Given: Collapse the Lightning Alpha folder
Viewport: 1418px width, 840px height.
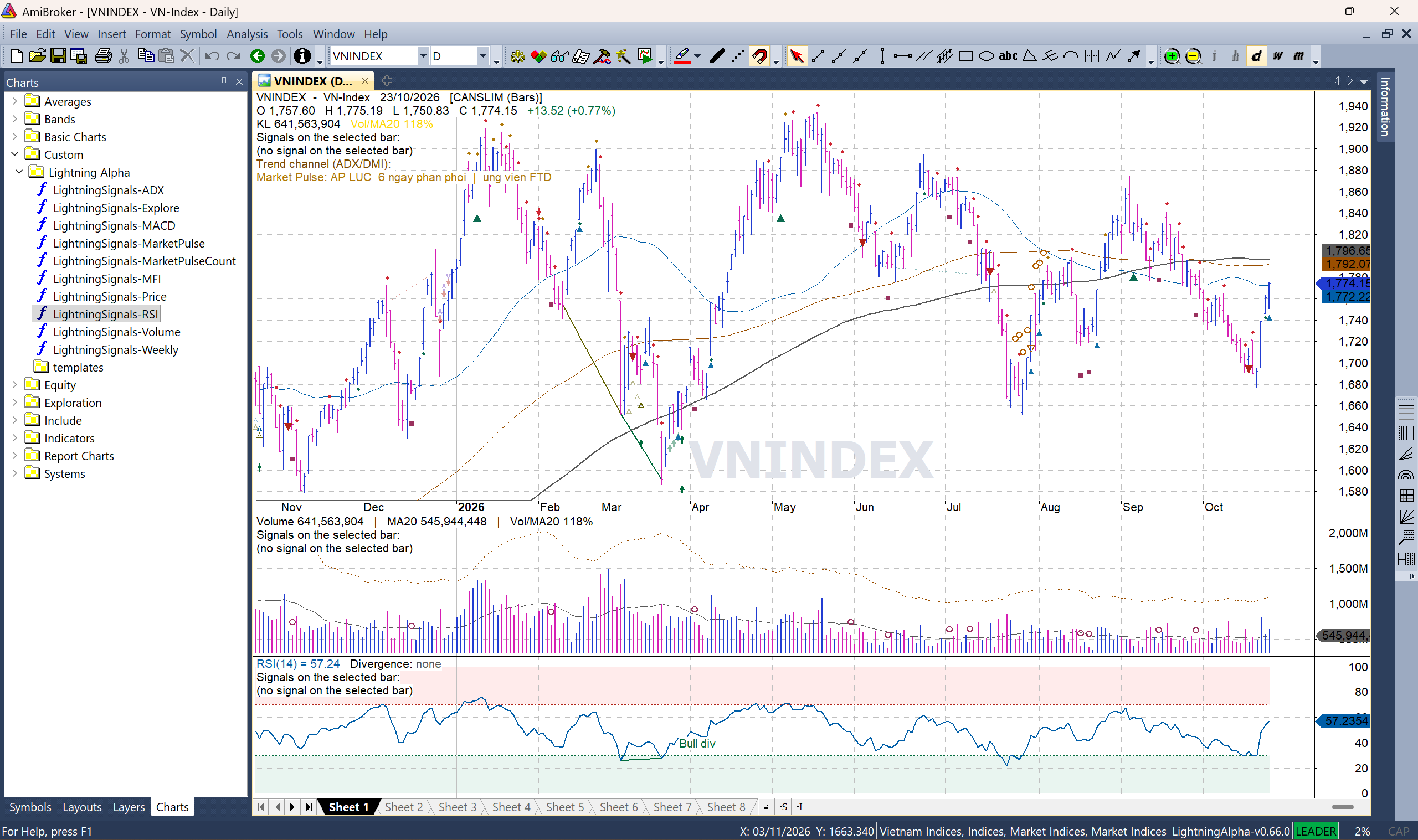Looking at the screenshot, I should [x=19, y=172].
